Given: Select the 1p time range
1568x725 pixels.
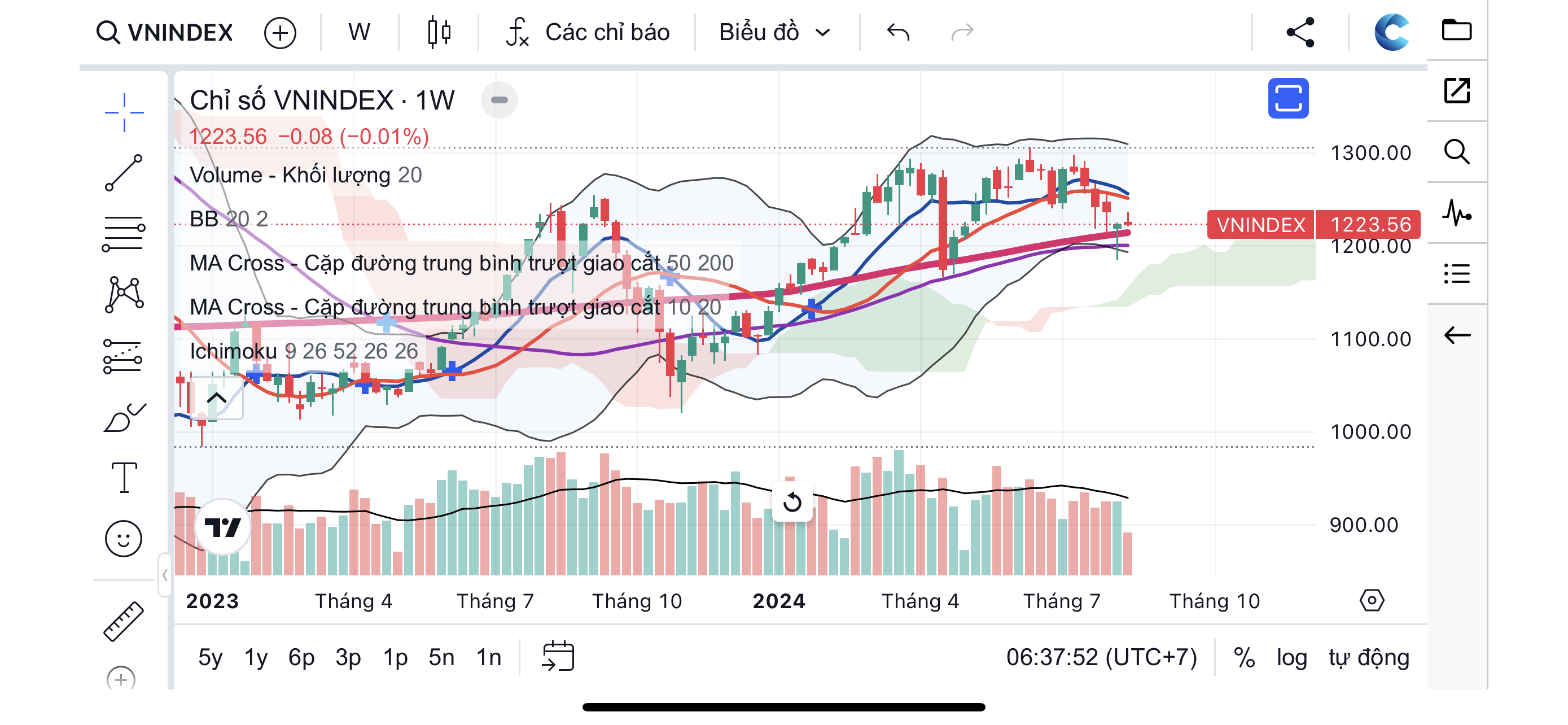Looking at the screenshot, I should tap(395, 657).
